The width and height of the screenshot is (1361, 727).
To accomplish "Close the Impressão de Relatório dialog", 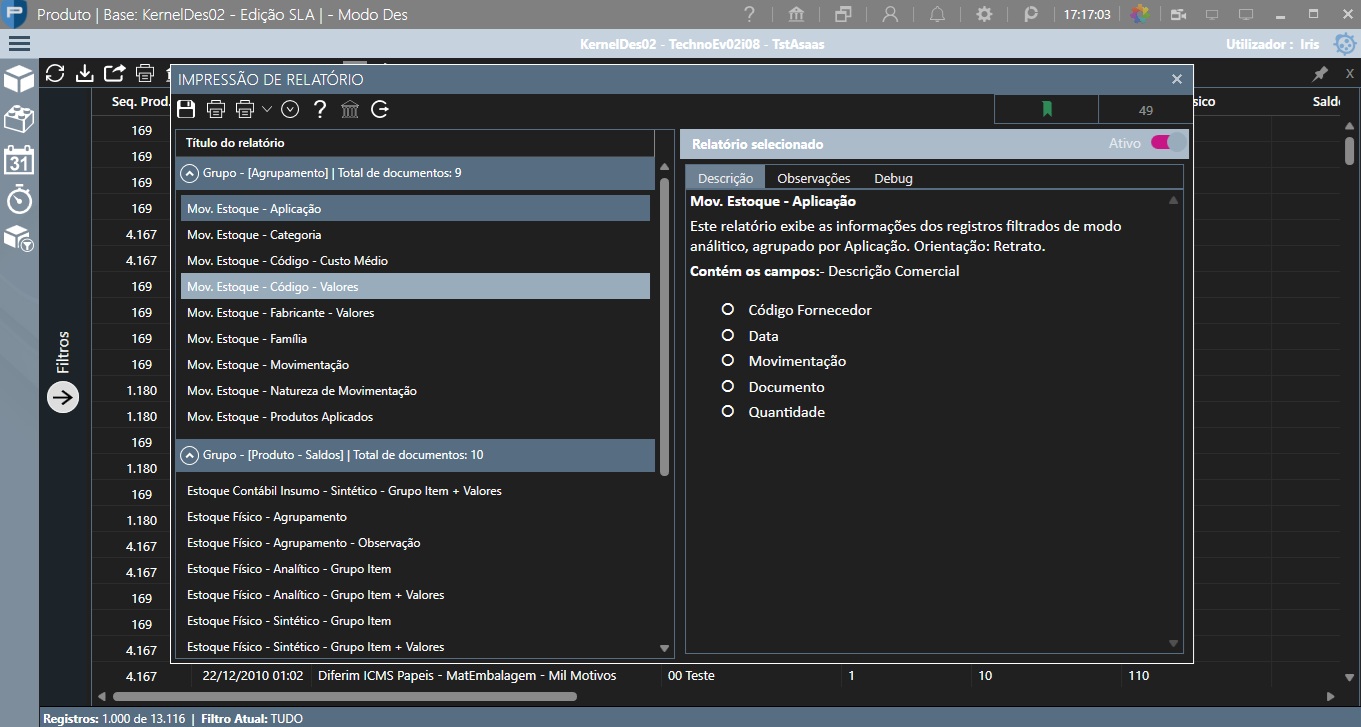I will point(1177,79).
